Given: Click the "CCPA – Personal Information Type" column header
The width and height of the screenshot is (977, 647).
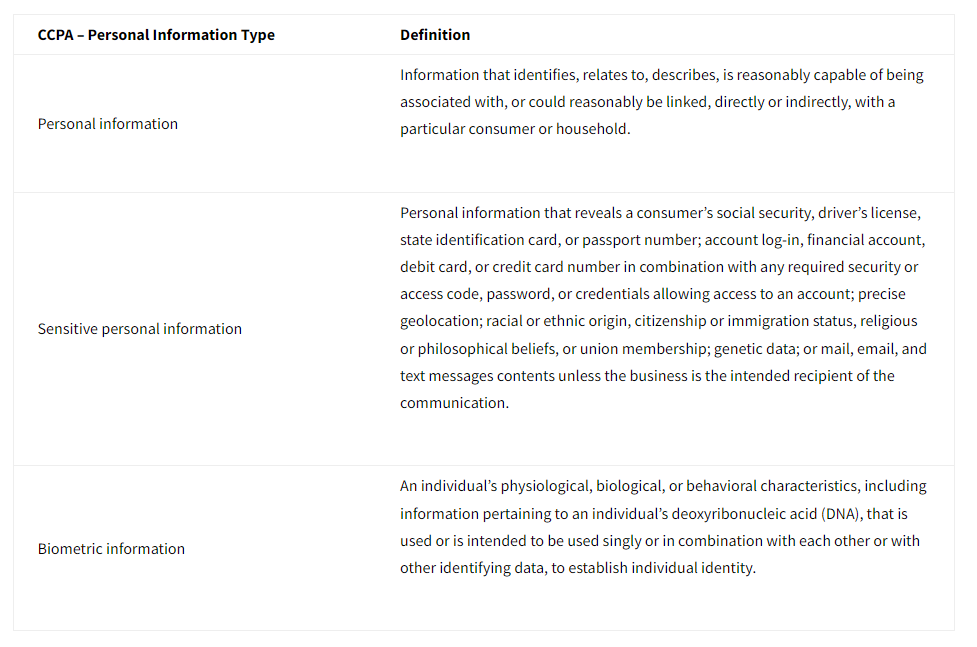Looking at the screenshot, I should [156, 35].
